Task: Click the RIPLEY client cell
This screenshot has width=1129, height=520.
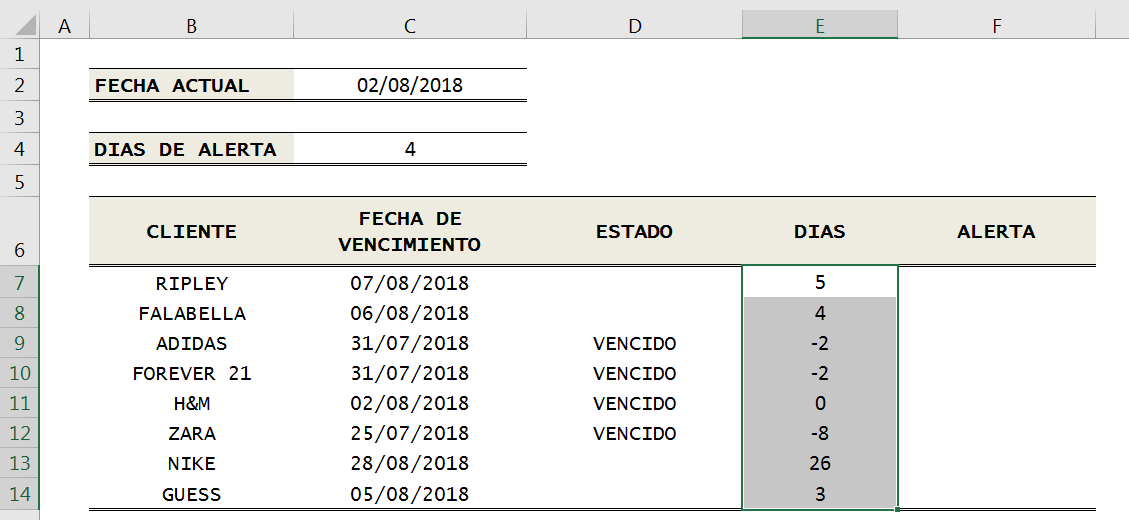Action: tap(191, 283)
